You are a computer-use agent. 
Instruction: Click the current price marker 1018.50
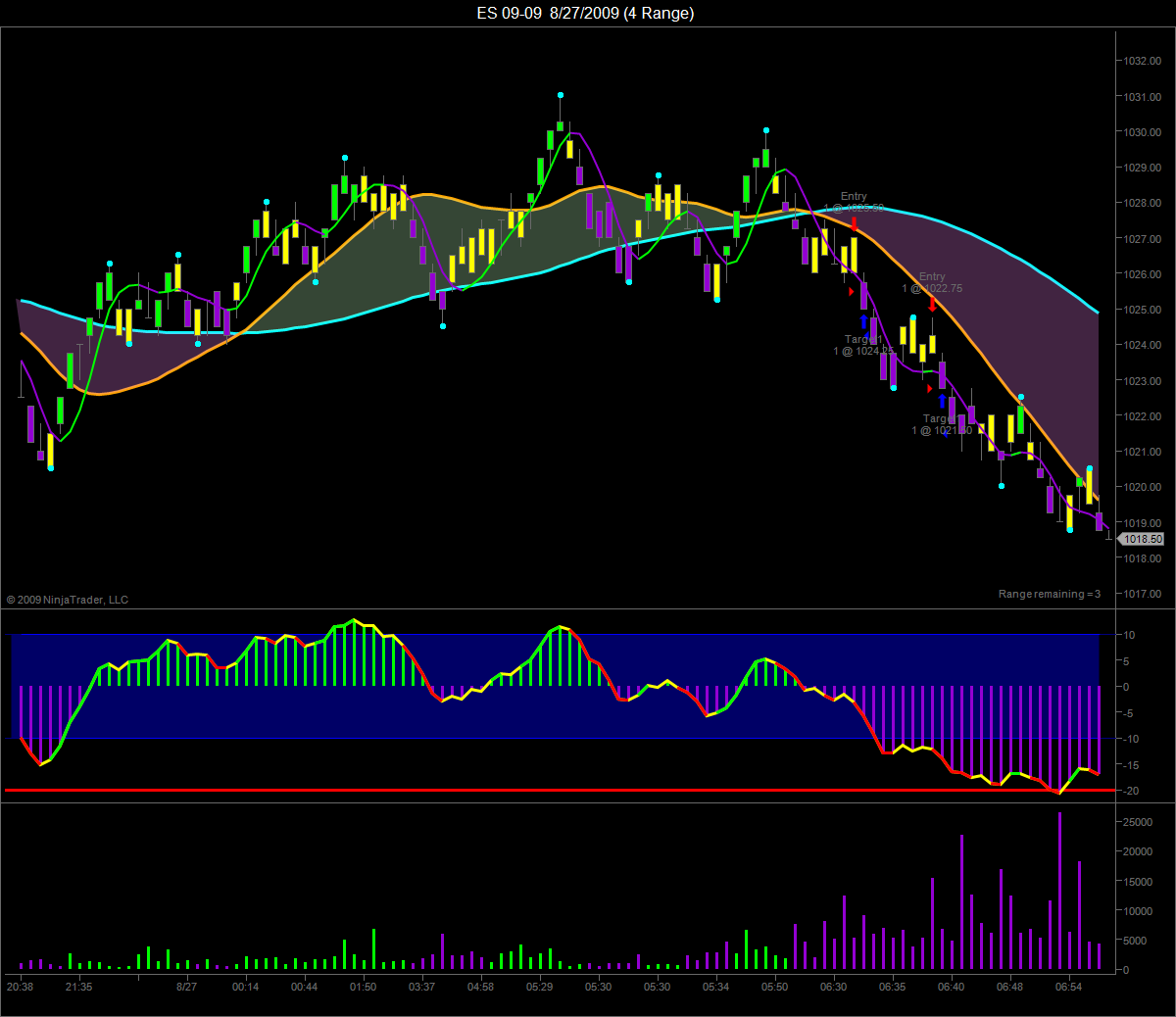(1142, 539)
